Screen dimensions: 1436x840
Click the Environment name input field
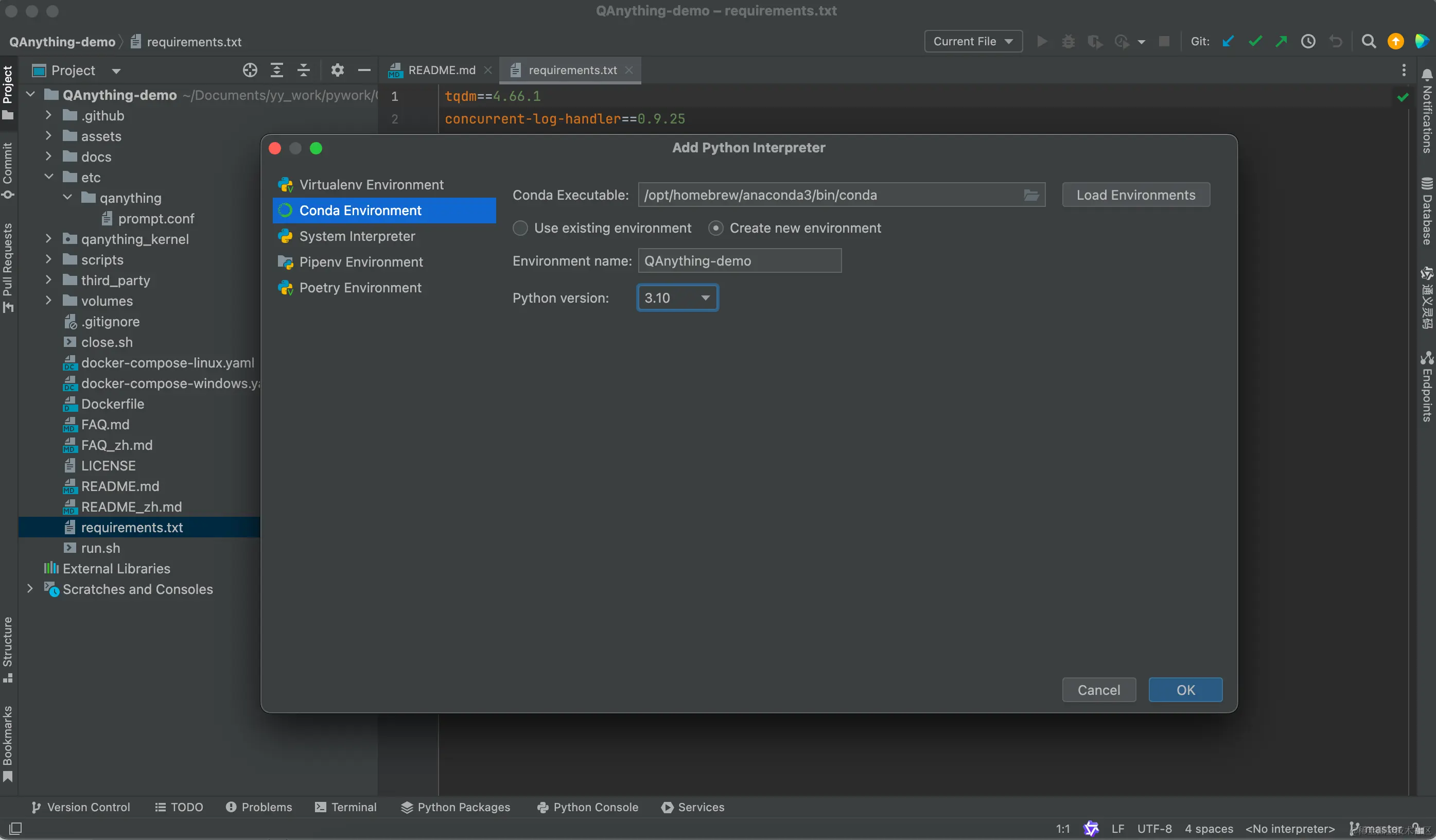(739, 261)
